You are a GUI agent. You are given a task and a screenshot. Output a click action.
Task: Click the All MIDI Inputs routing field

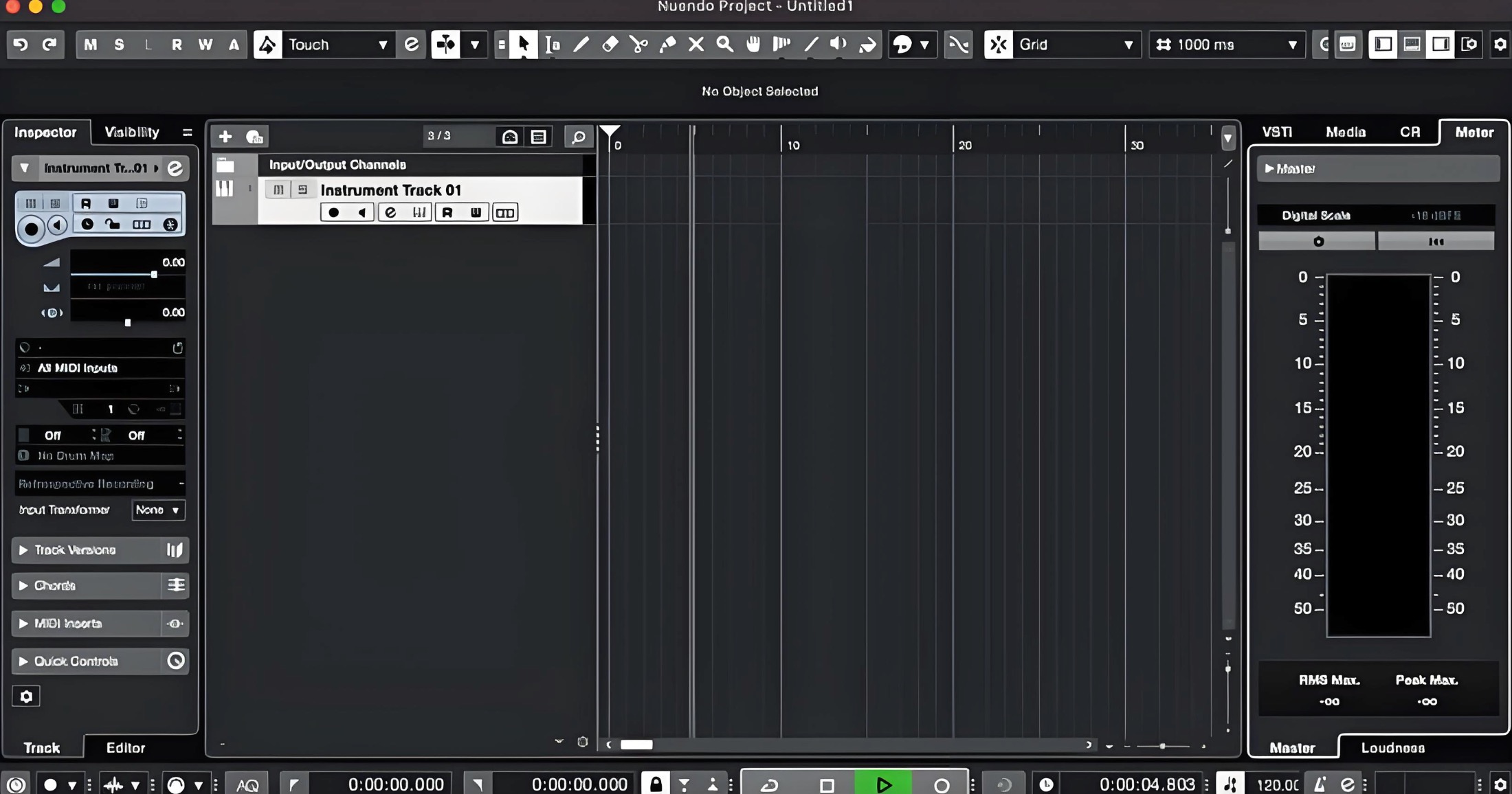pyautogui.click(x=100, y=368)
